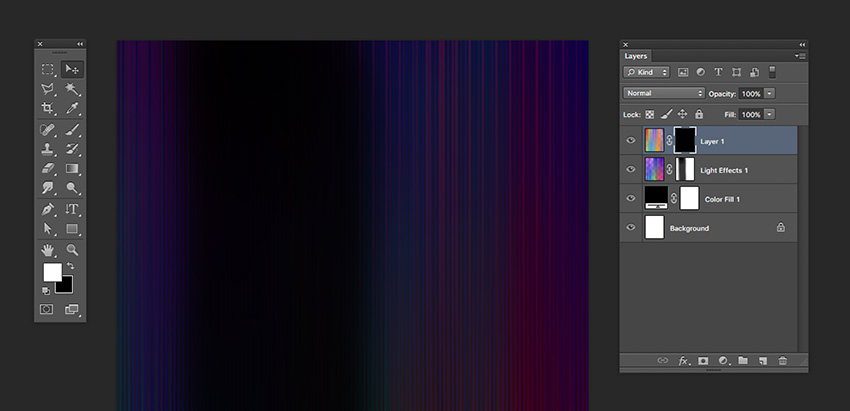The width and height of the screenshot is (850, 411).
Task: Filter for adjustment layers
Action: tap(700, 72)
